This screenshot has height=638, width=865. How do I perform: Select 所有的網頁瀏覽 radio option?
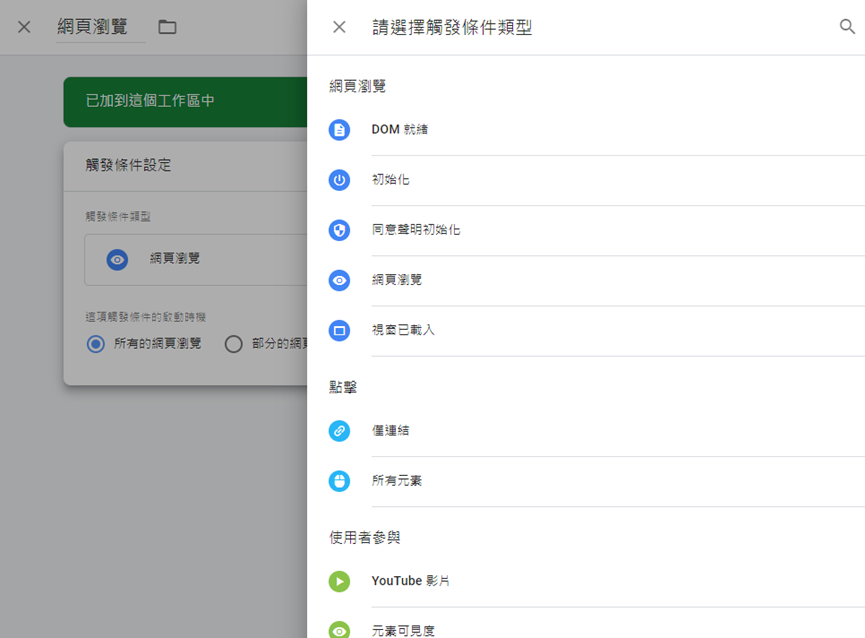click(x=95, y=344)
